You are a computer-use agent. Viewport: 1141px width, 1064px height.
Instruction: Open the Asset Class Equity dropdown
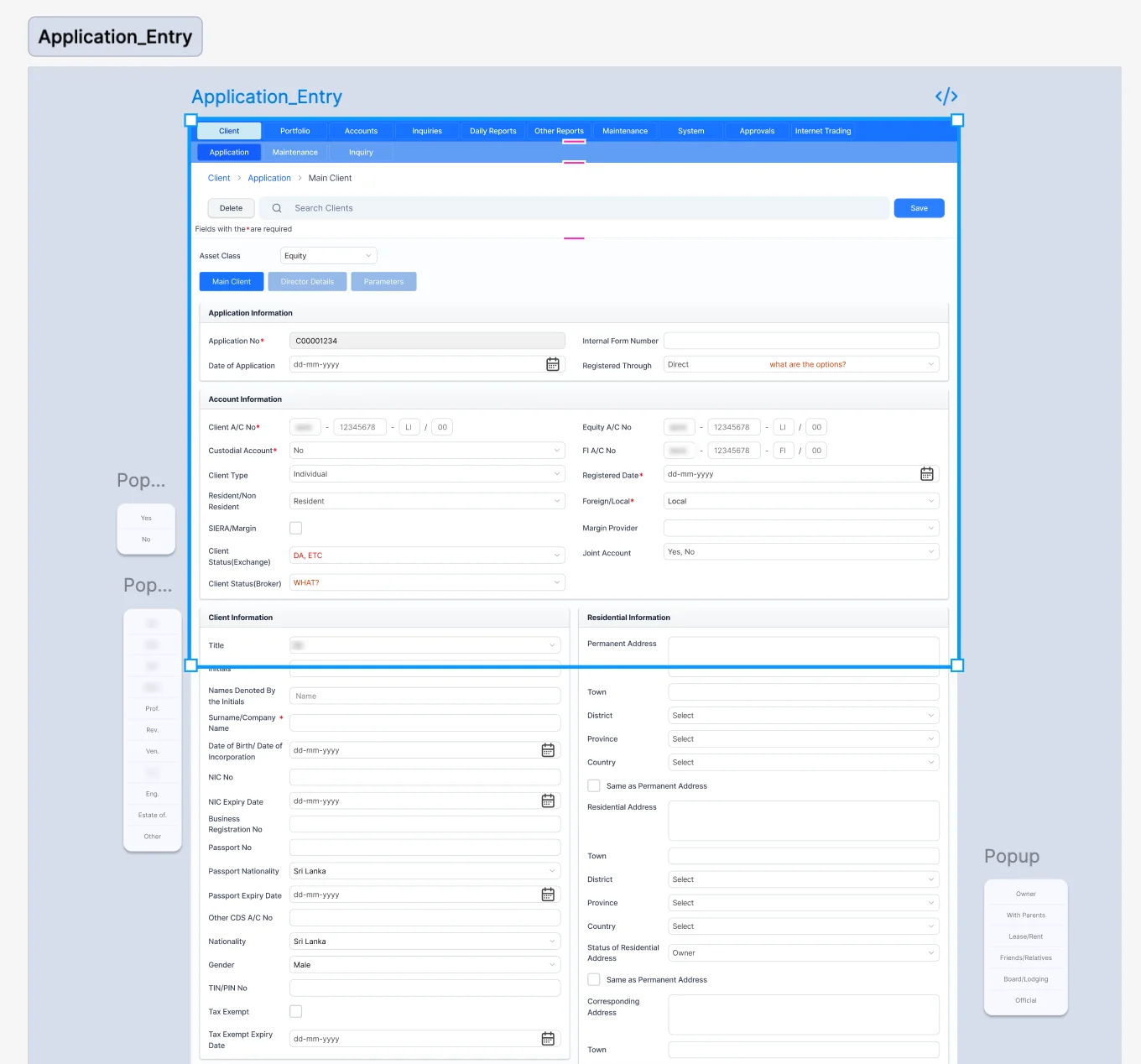329,256
